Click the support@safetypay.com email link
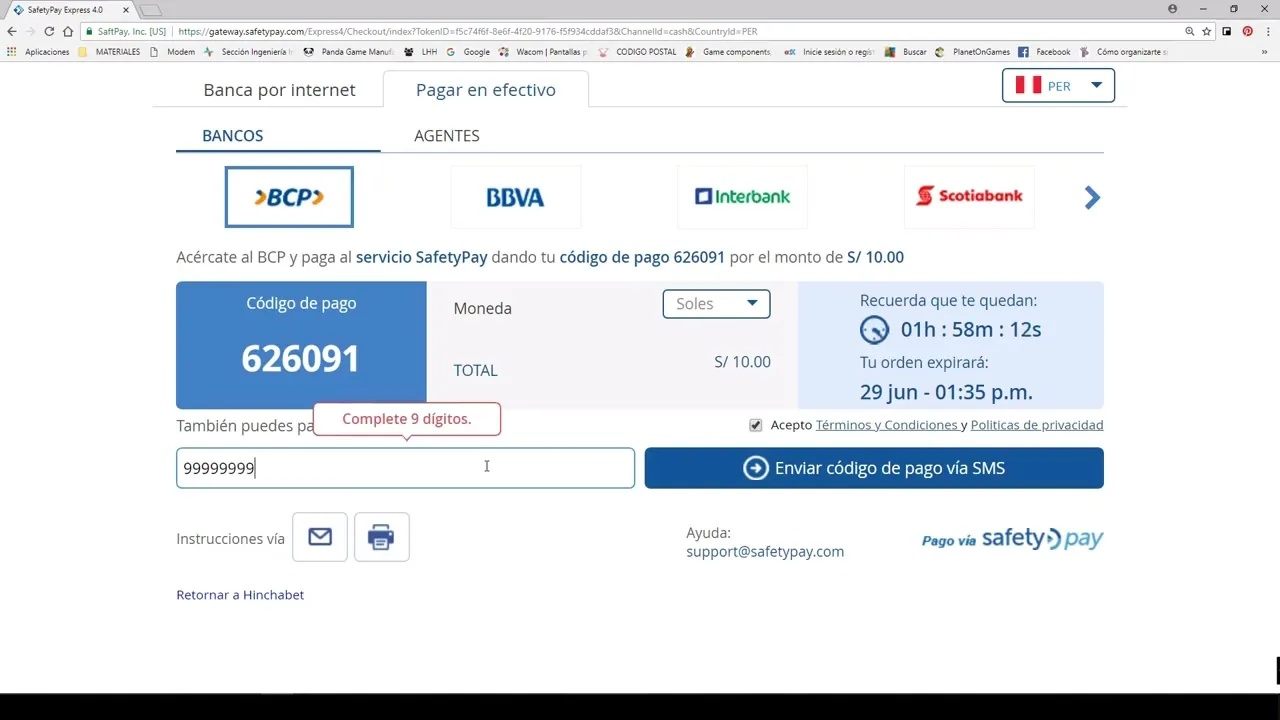 tap(765, 551)
